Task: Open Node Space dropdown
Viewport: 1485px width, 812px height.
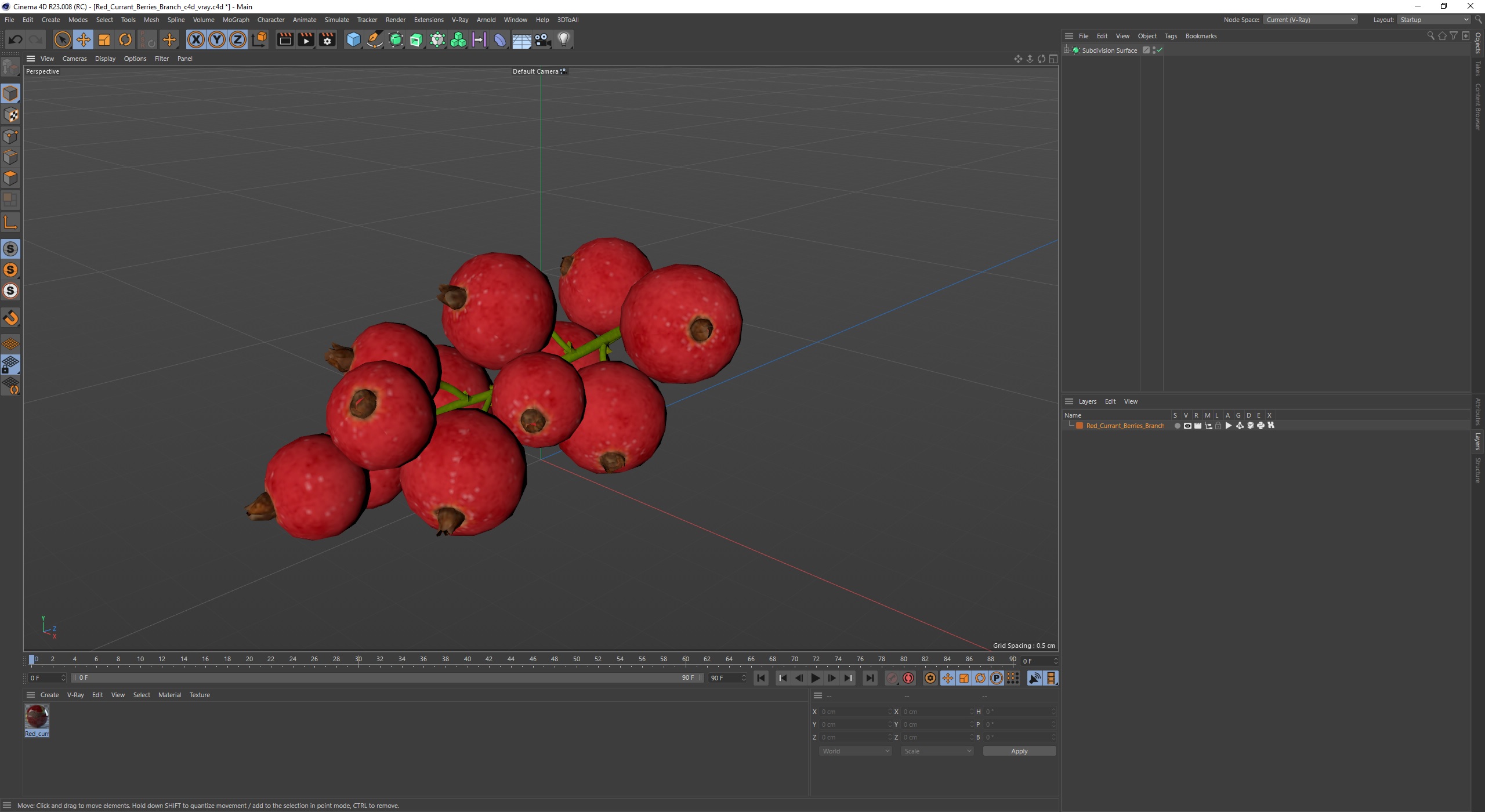Action: 1310,20
